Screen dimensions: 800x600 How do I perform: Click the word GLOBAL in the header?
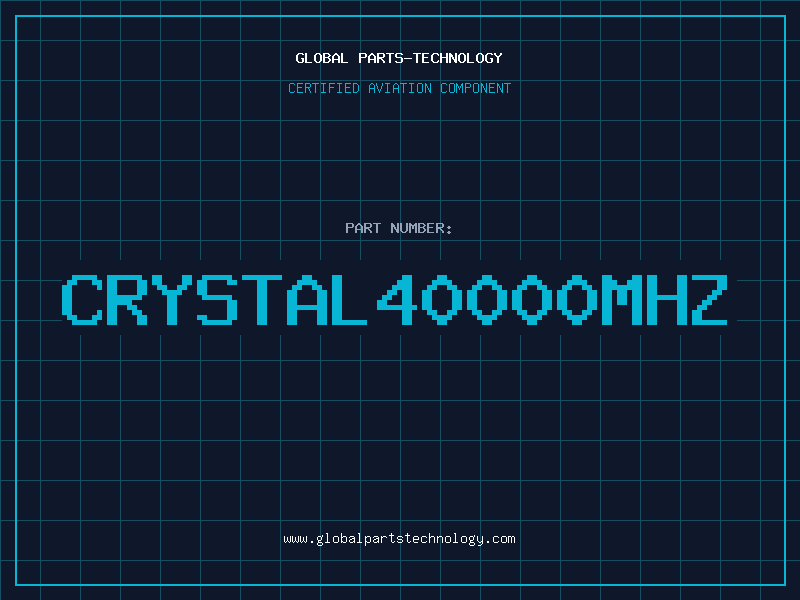click(x=321, y=58)
